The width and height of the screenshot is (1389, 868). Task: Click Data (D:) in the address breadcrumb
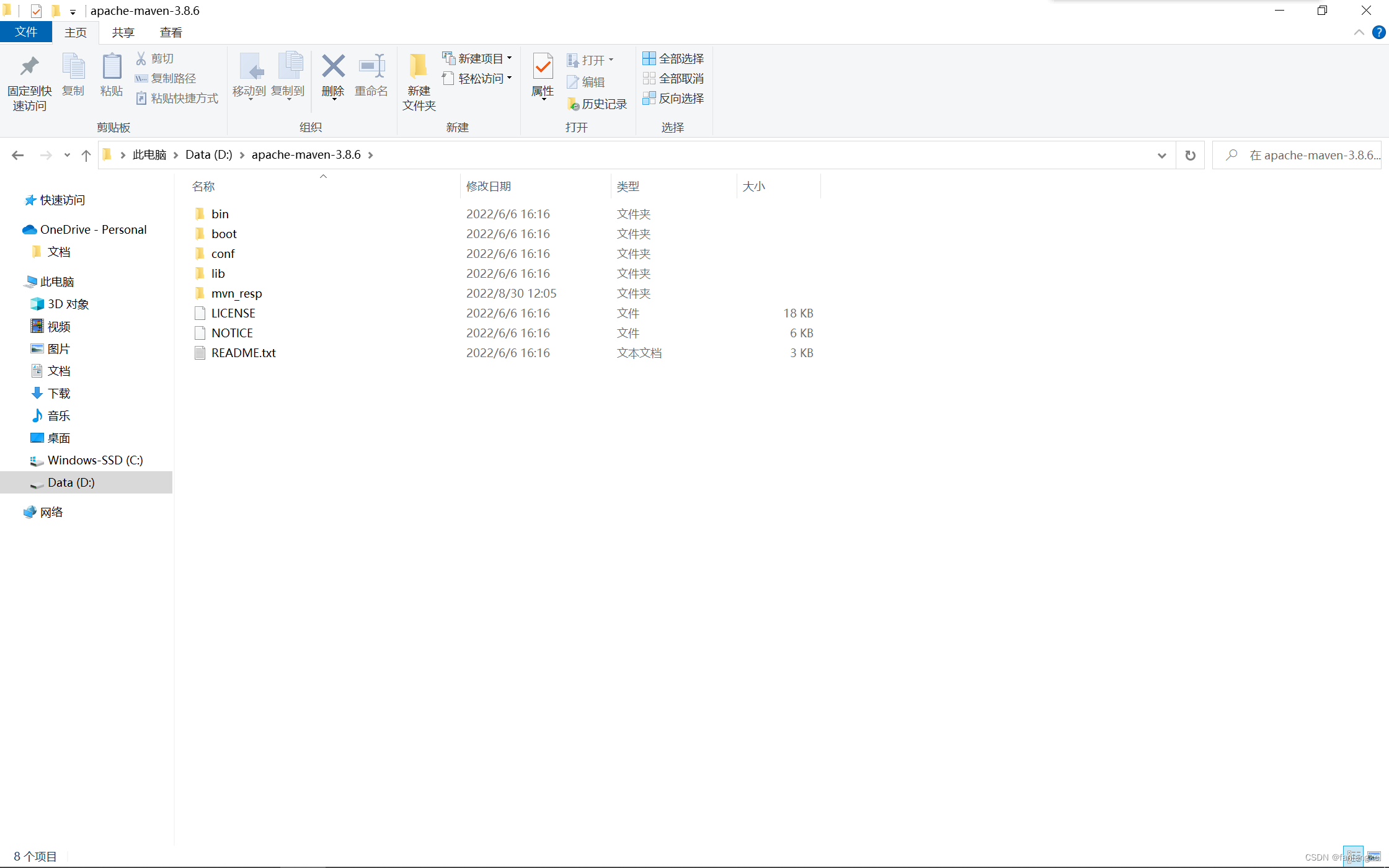209,155
